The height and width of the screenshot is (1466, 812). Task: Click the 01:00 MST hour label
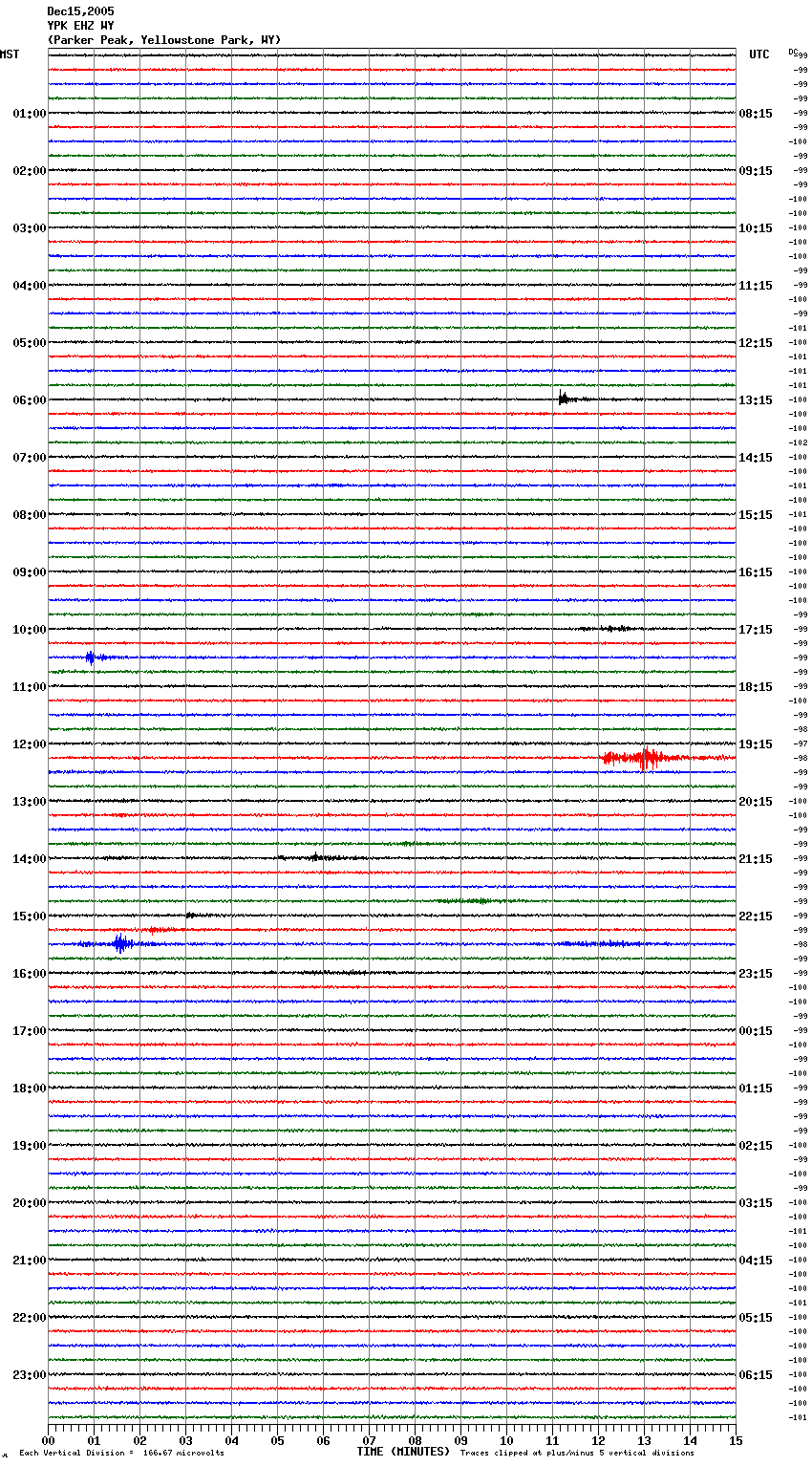(x=30, y=114)
